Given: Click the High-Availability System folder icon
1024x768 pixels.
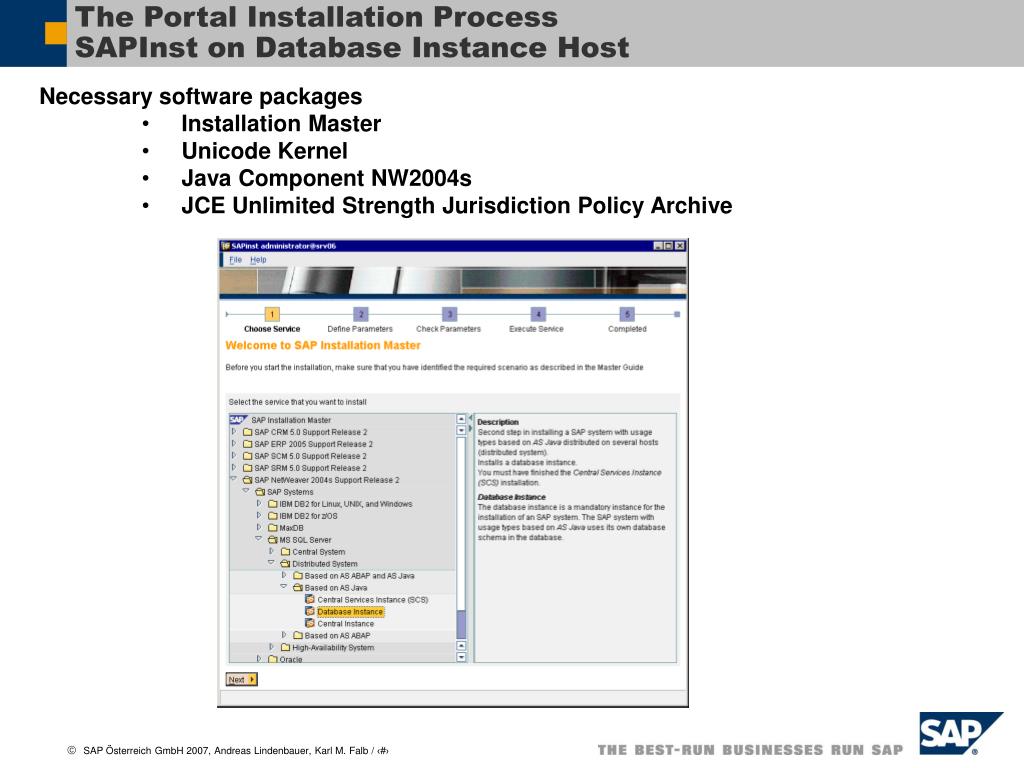Looking at the screenshot, I should (x=285, y=648).
